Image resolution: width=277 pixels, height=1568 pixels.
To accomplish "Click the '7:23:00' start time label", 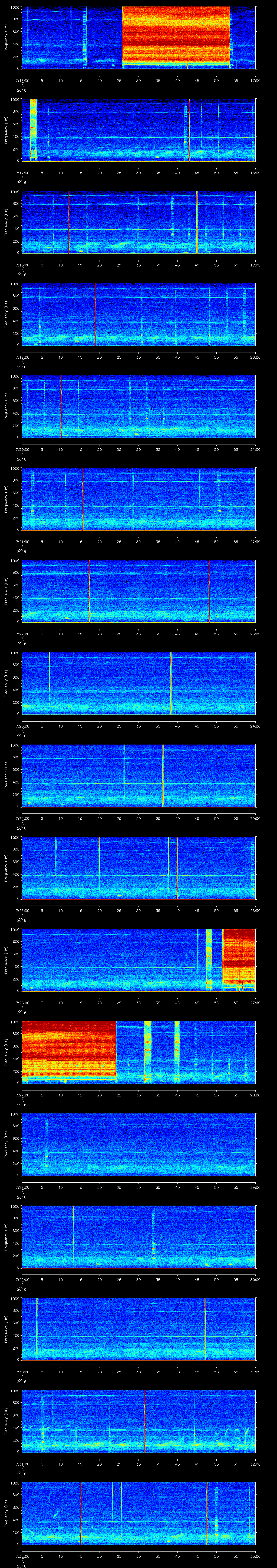I will point(22,726).
